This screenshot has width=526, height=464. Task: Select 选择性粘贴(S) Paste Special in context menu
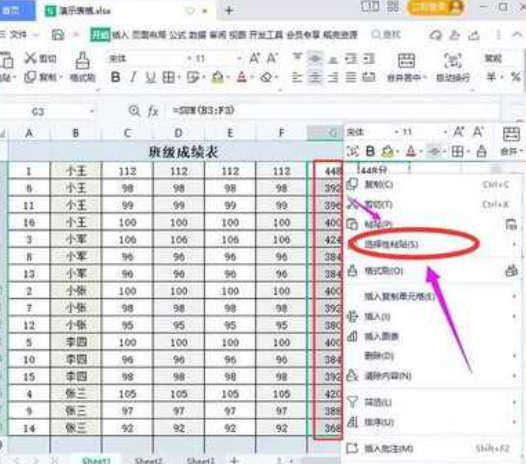(x=391, y=245)
